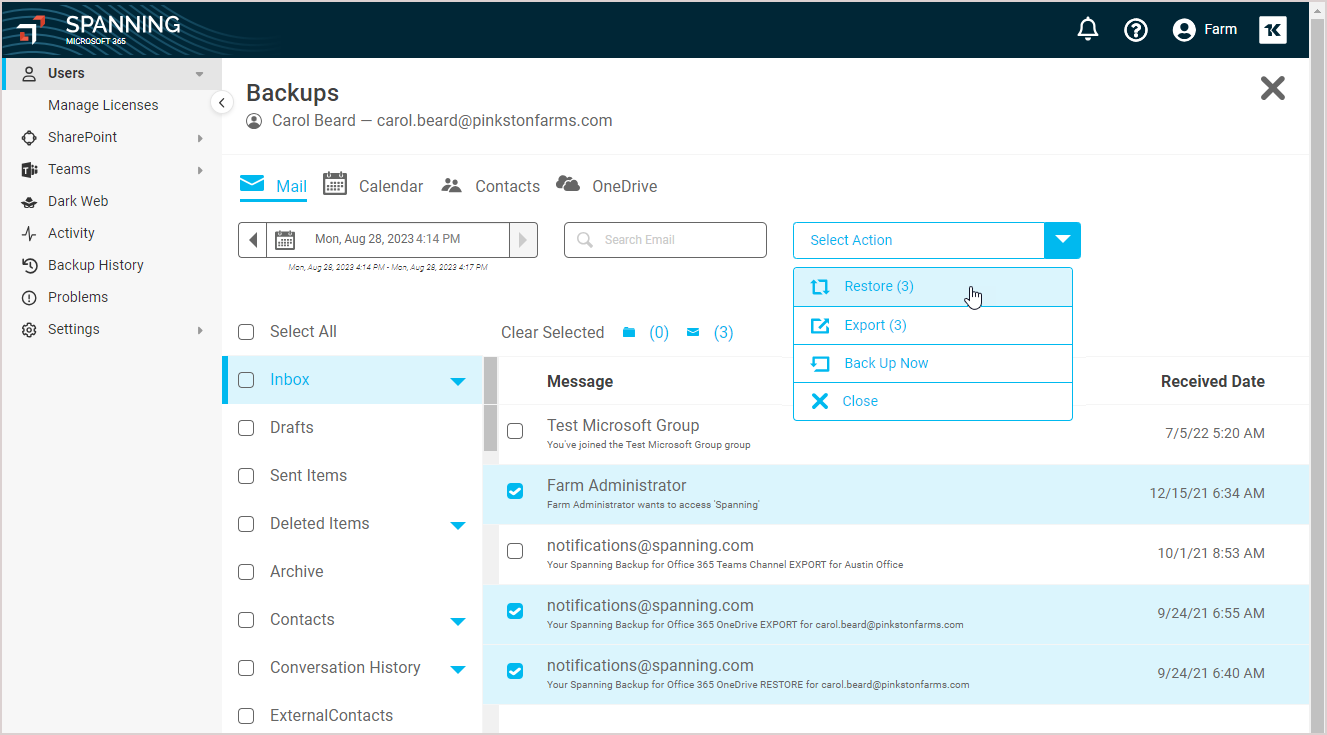The height and width of the screenshot is (735, 1327).
Task: Toggle the Select Action dropdown arrow
Action: (1063, 240)
